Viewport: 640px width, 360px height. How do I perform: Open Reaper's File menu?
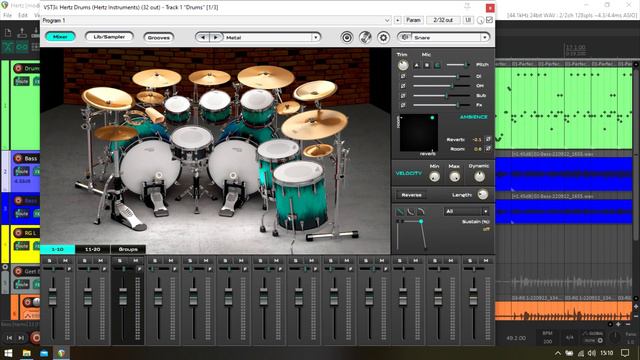(7, 16)
